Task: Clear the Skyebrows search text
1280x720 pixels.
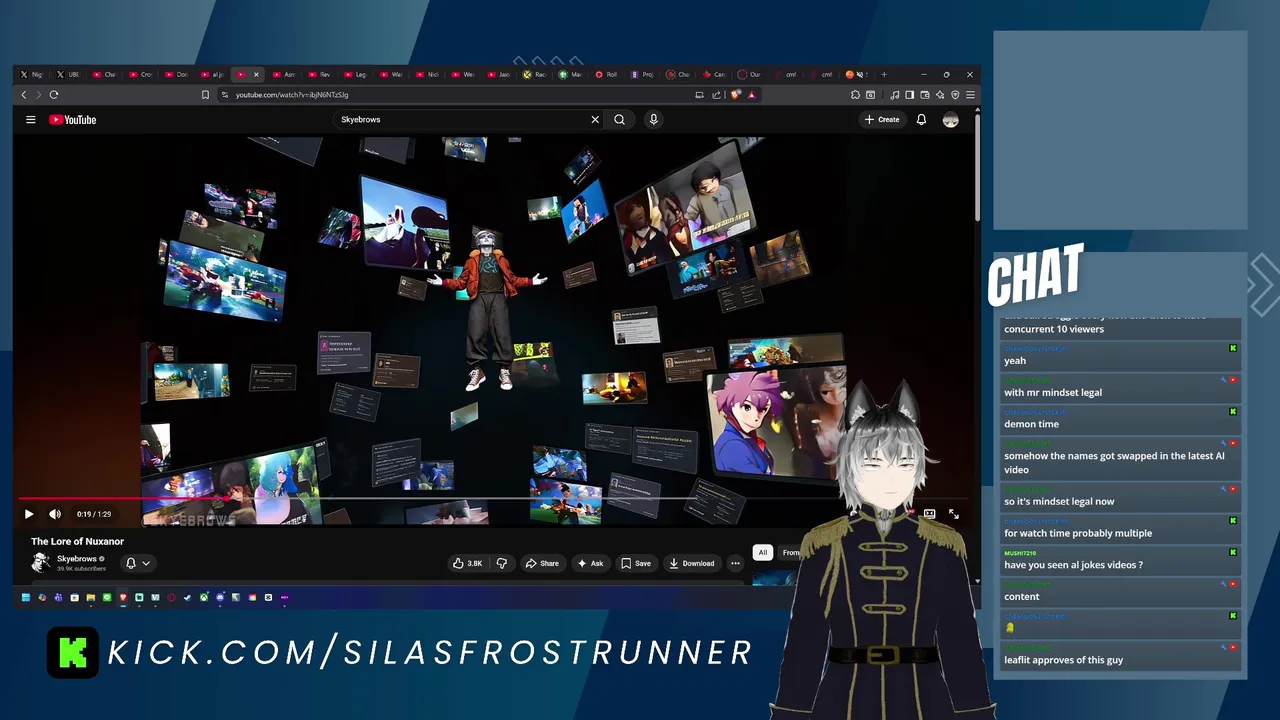Action: point(595,119)
